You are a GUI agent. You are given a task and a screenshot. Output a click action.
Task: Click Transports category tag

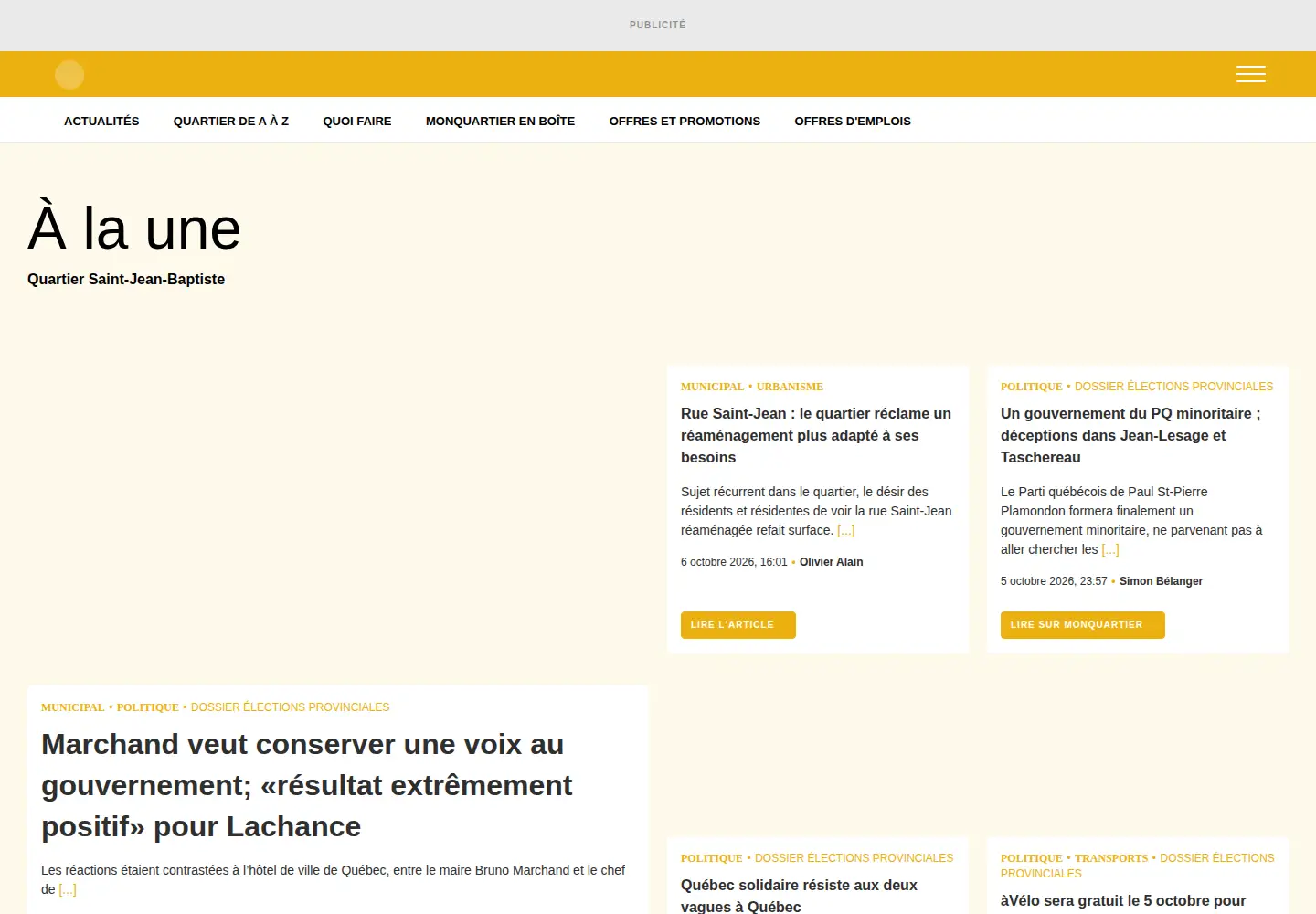tap(1111, 858)
